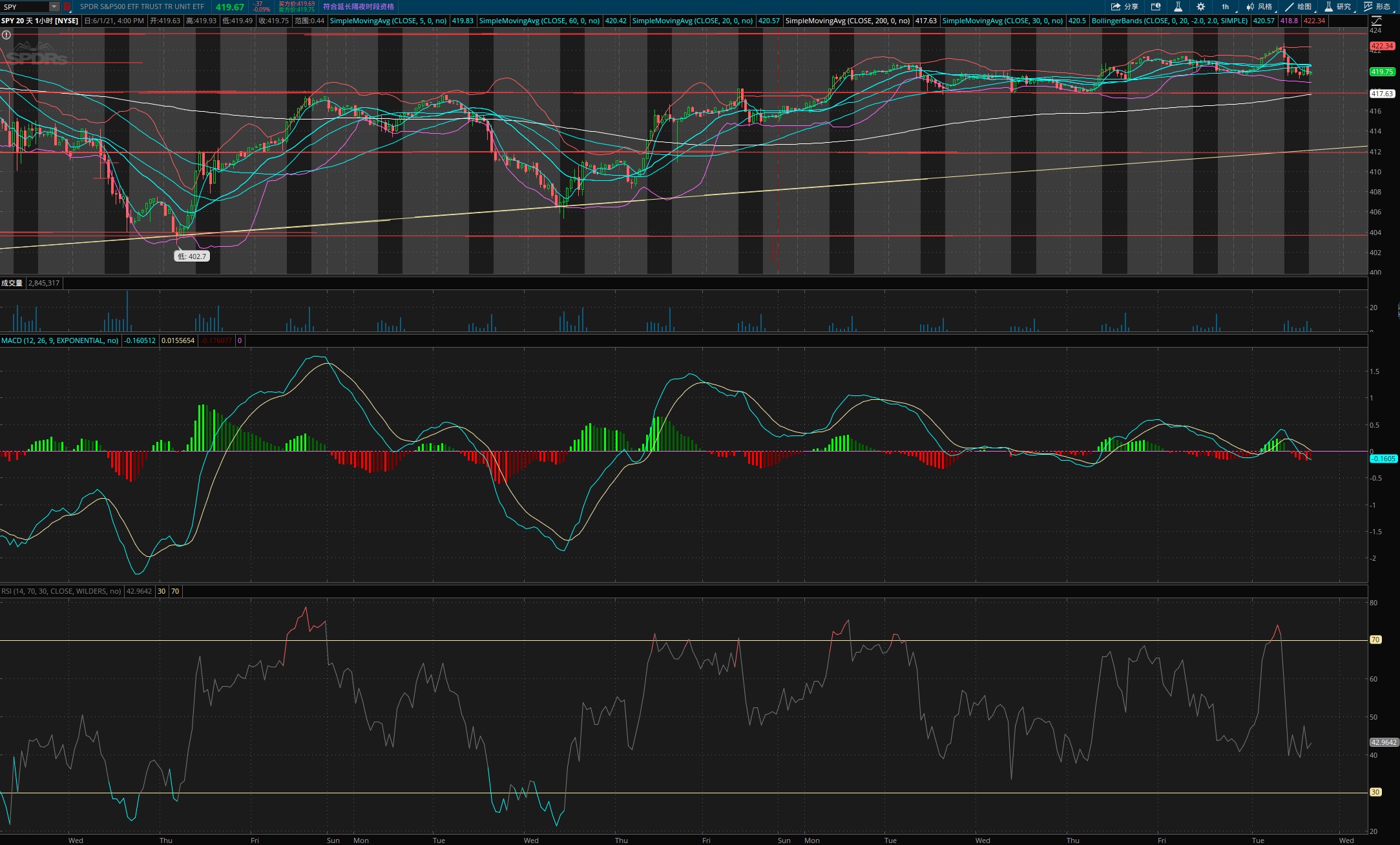Viewport: 1400px width, 845px height.
Task: Select SimpleMovingAvg (CLOSE, 20, 0, no) label
Action: click(x=692, y=21)
